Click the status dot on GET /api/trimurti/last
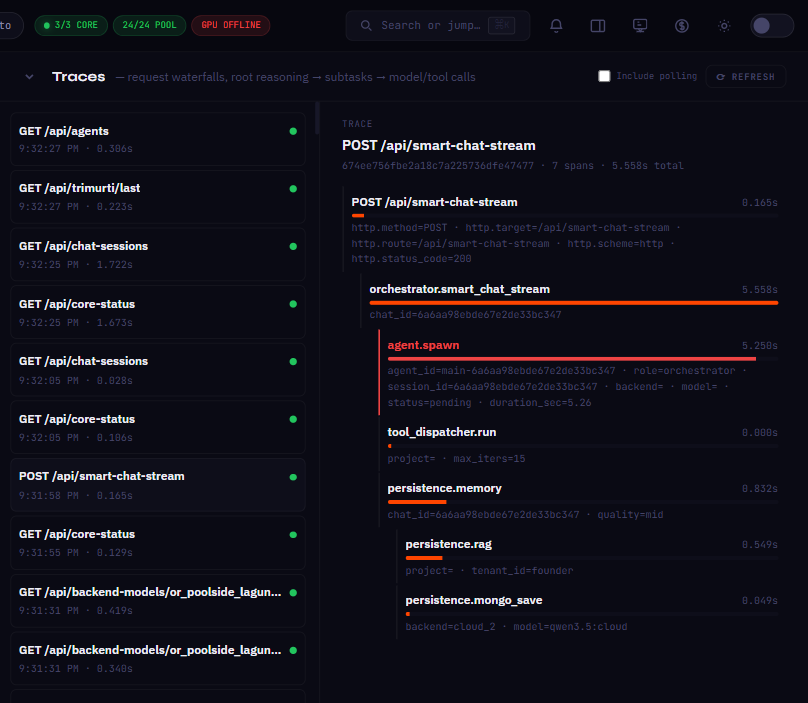The height and width of the screenshot is (703, 808). (x=293, y=189)
